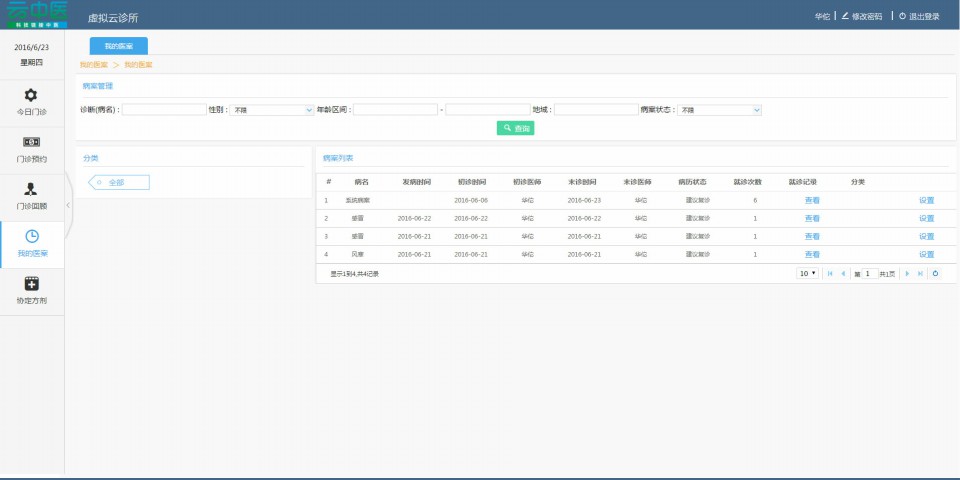
Task: Open 门诊预约 appointment icon
Action: 31,142
